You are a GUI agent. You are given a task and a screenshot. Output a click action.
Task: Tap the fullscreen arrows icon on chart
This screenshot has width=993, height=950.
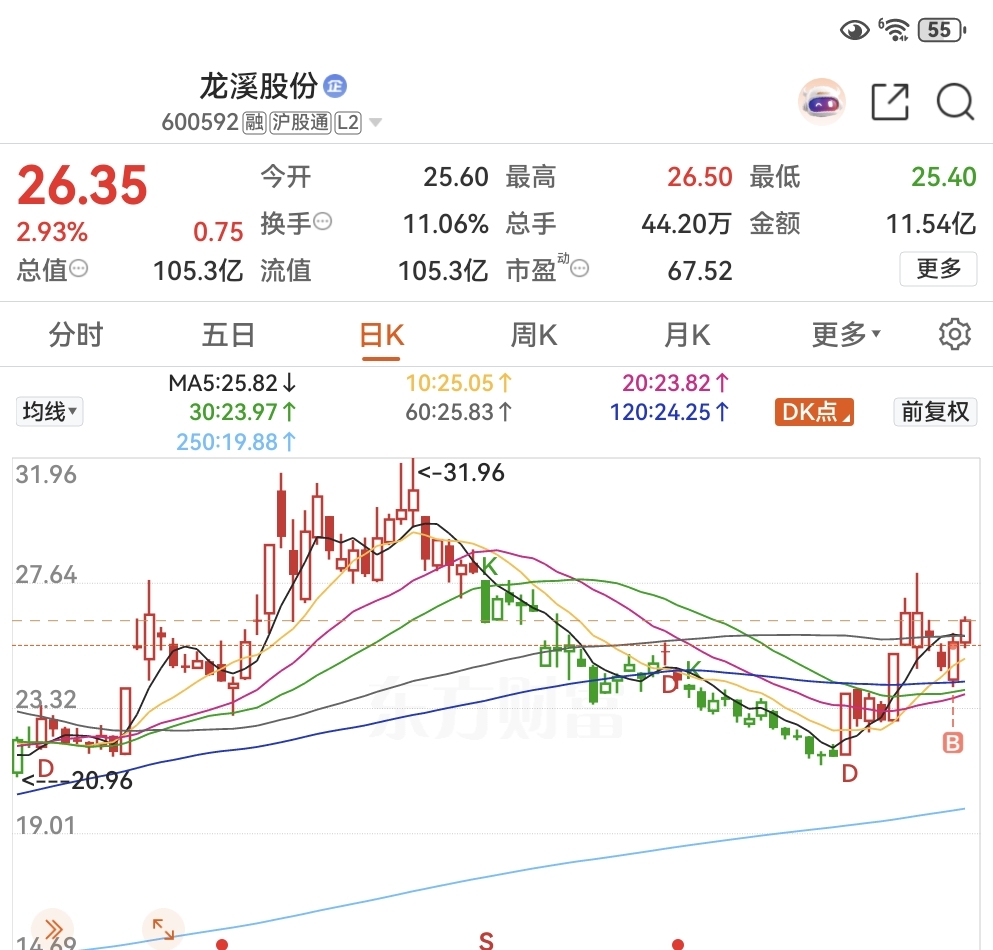tap(163, 930)
